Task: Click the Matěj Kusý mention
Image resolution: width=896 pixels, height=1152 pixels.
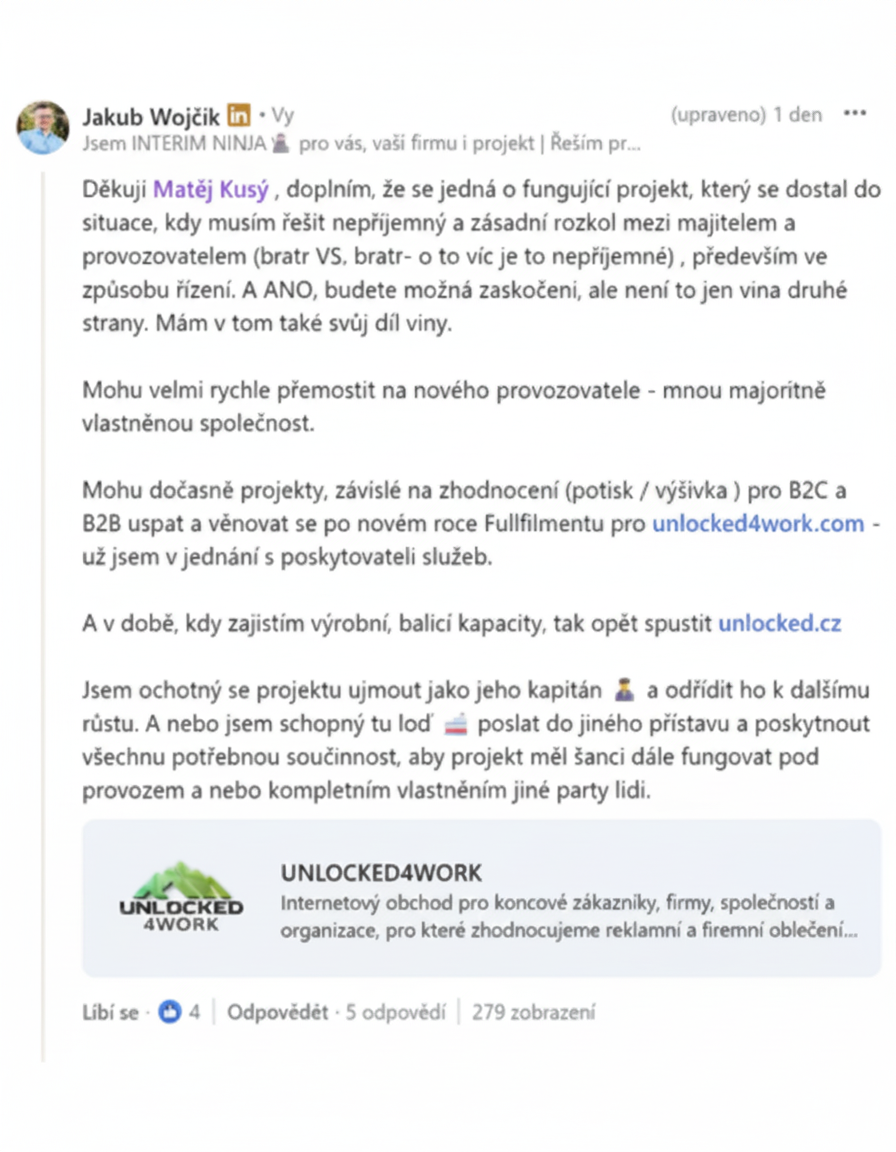Action: click(x=210, y=186)
